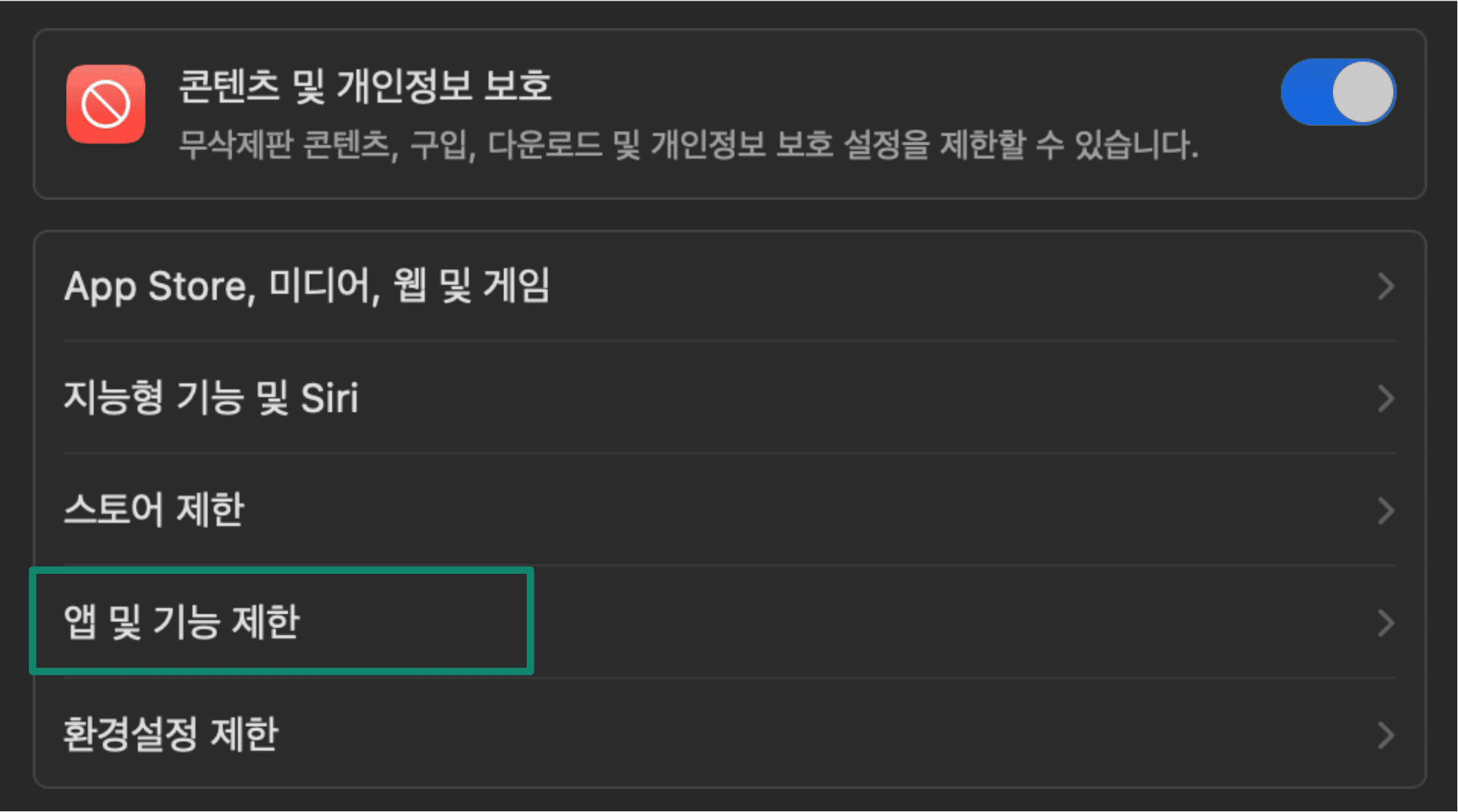The image size is (1458, 812).
Task: Open the chevron next to 환경설정 제한
Action: (x=1387, y=736)
